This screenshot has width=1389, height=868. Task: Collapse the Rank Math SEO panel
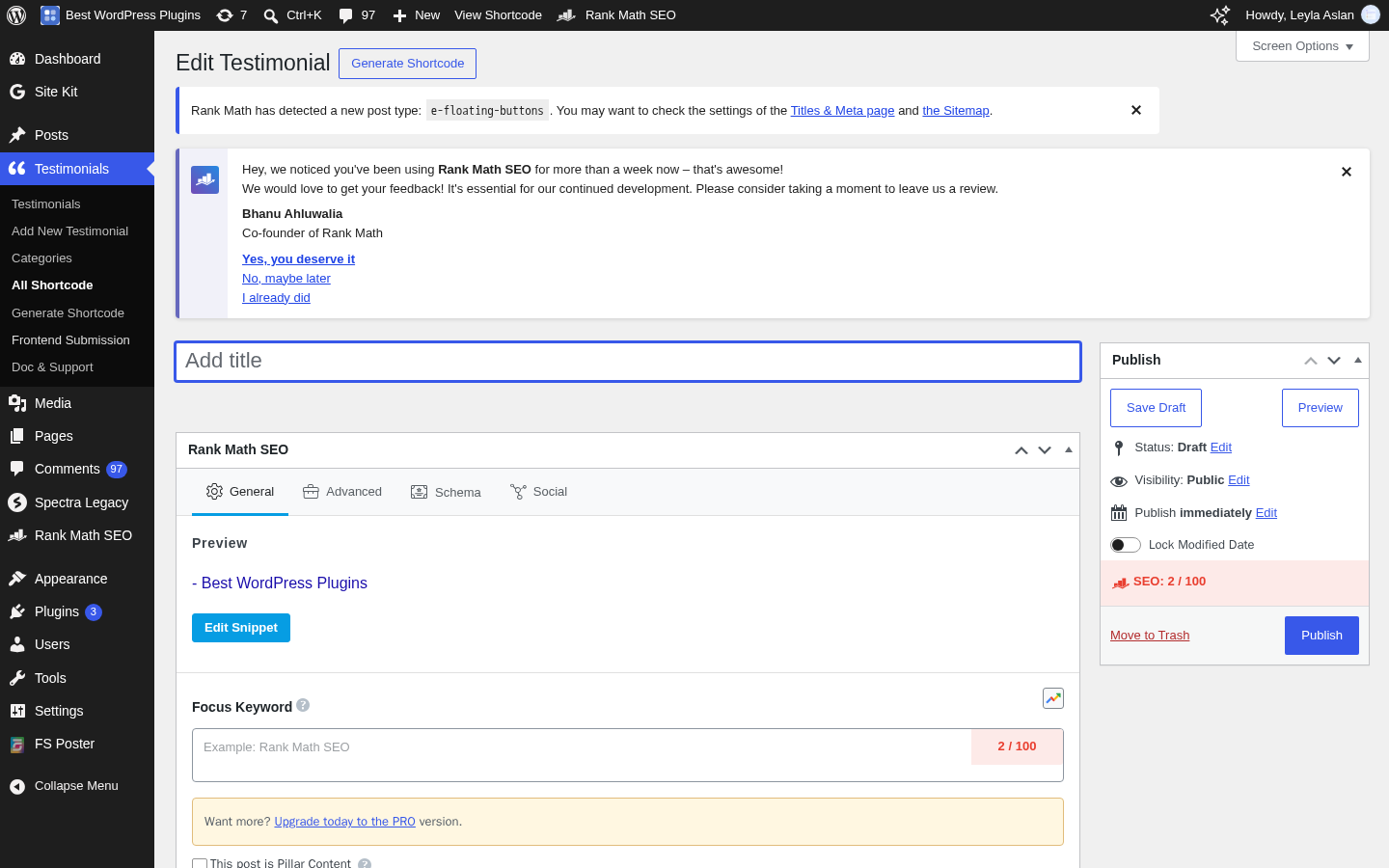coord(1069,450)
